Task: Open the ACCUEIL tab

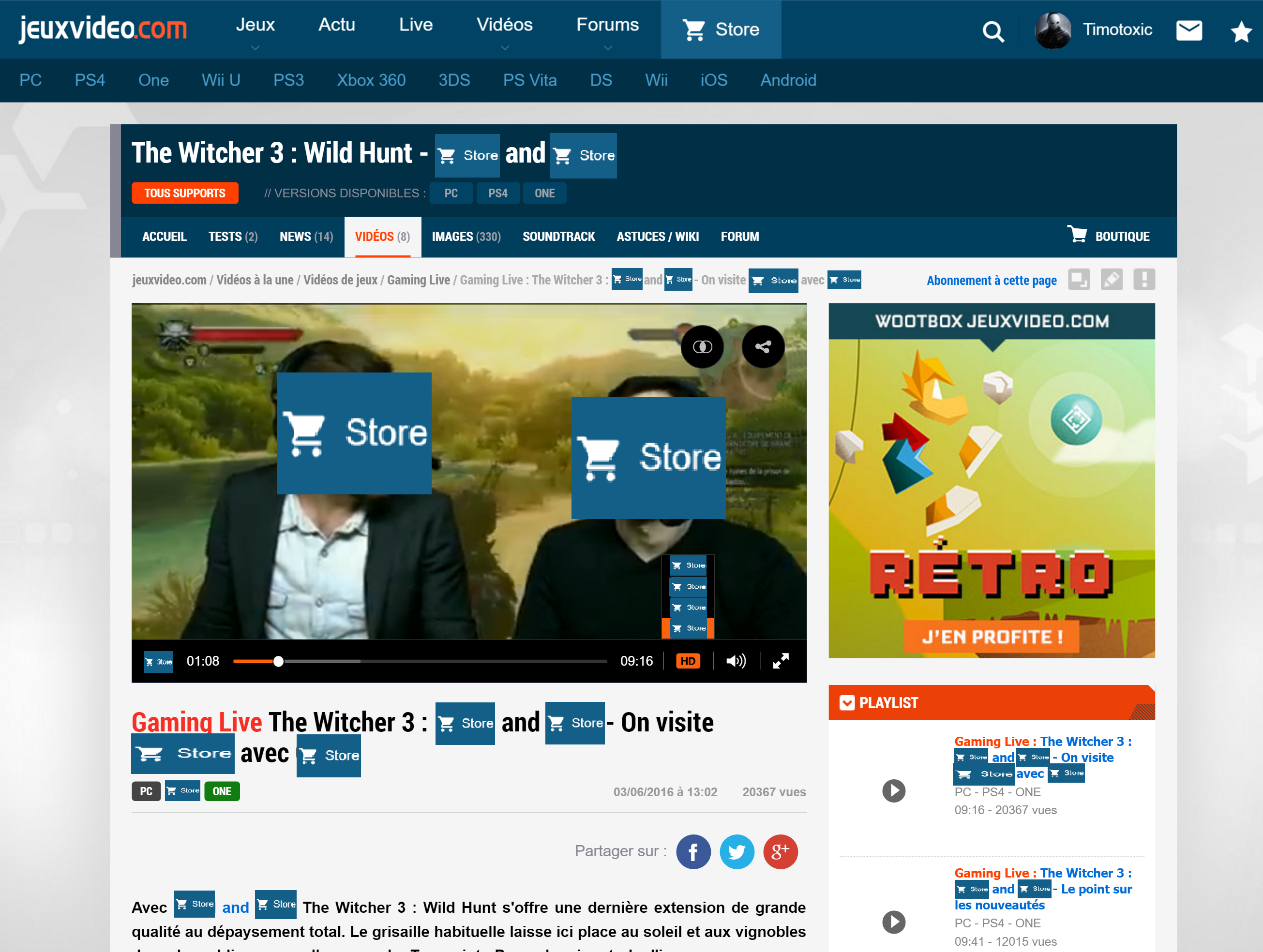Action: [164, 236]
